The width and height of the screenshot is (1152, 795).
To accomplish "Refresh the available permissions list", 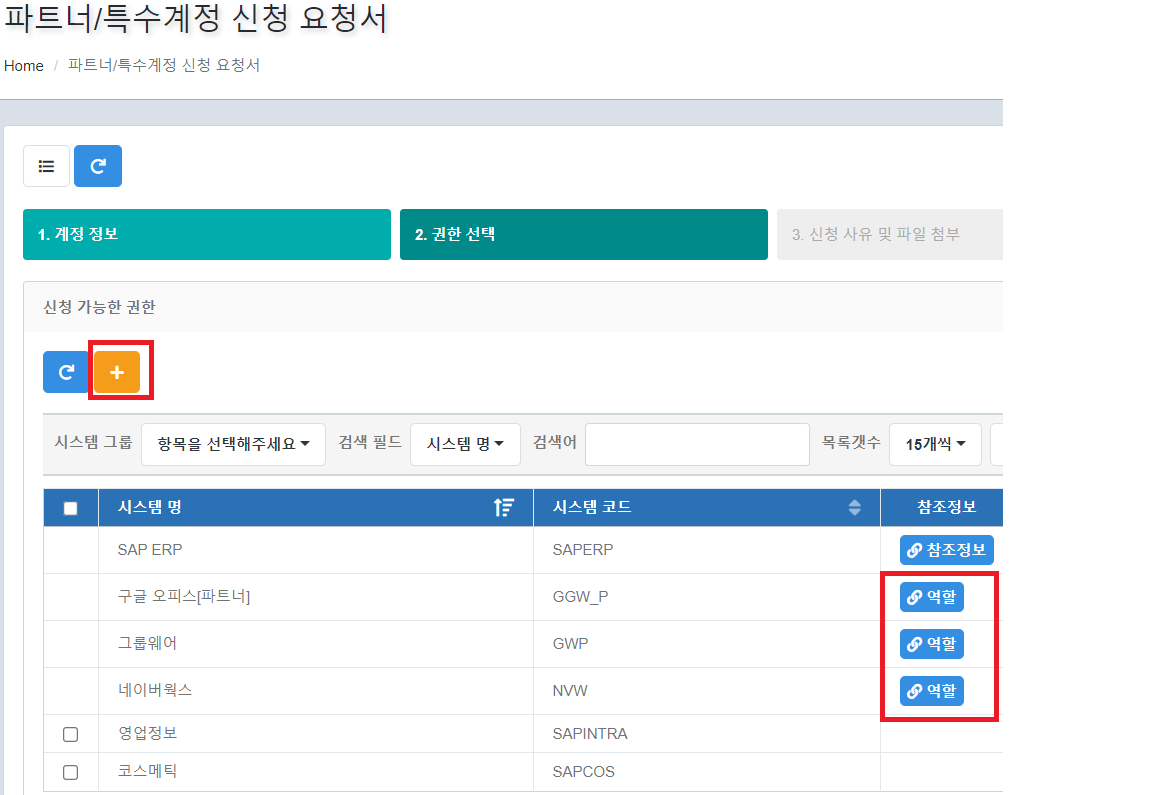I will click(x=66, y=373).
